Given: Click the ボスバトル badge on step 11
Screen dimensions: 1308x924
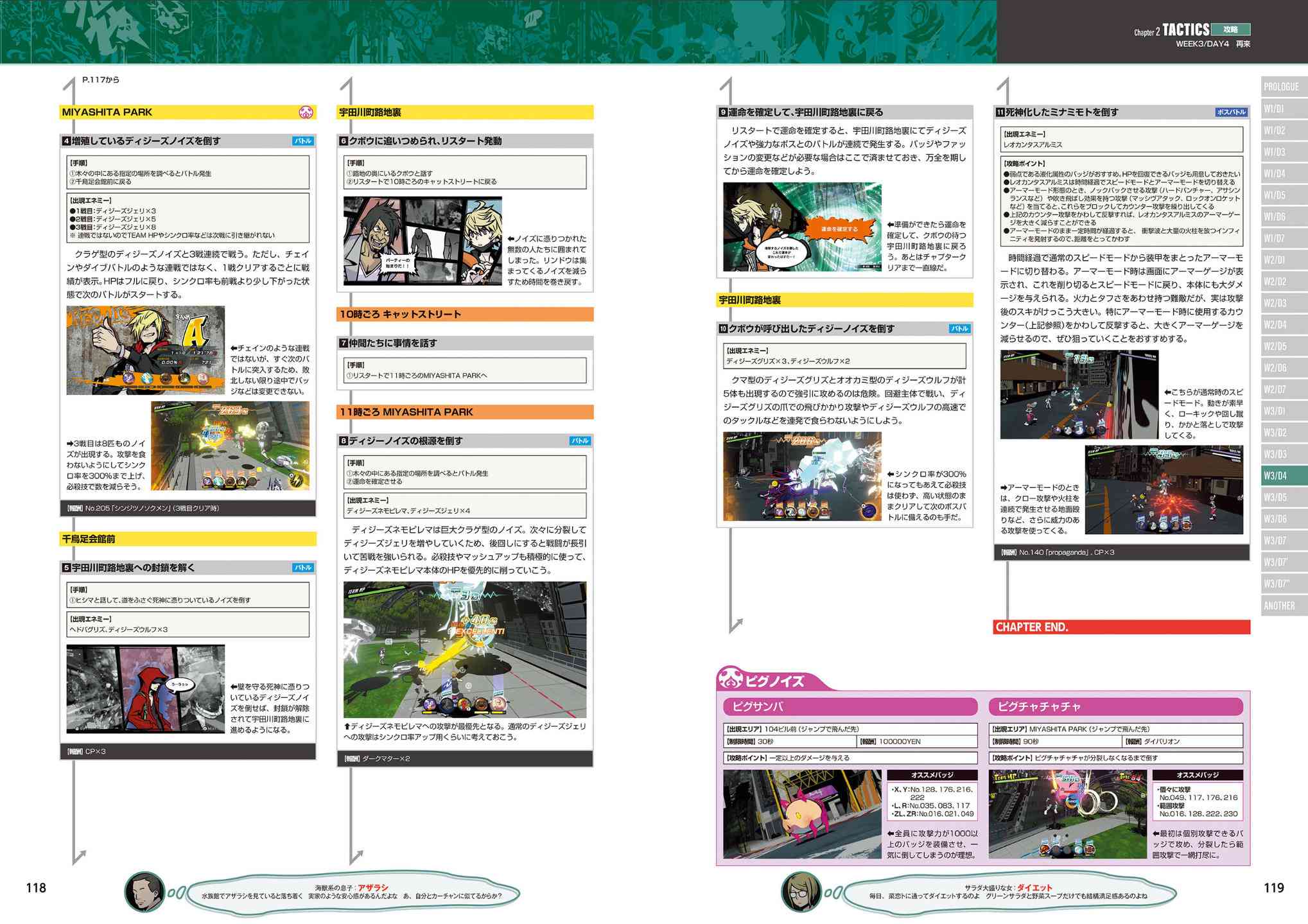Looking at the screenshot, I should tap(1230, 112).
